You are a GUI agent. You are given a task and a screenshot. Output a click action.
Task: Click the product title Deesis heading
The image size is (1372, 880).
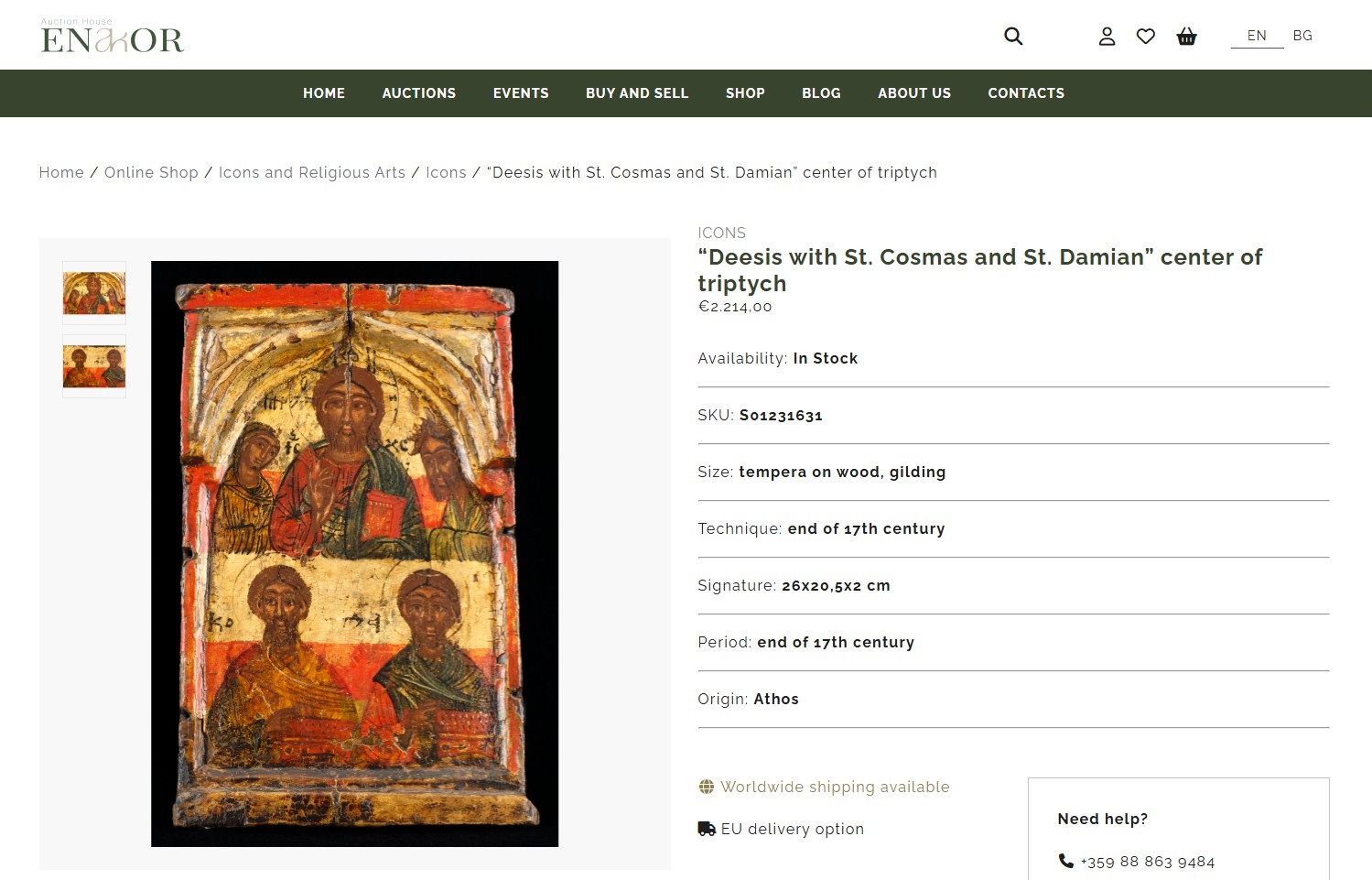coord(980,270)
